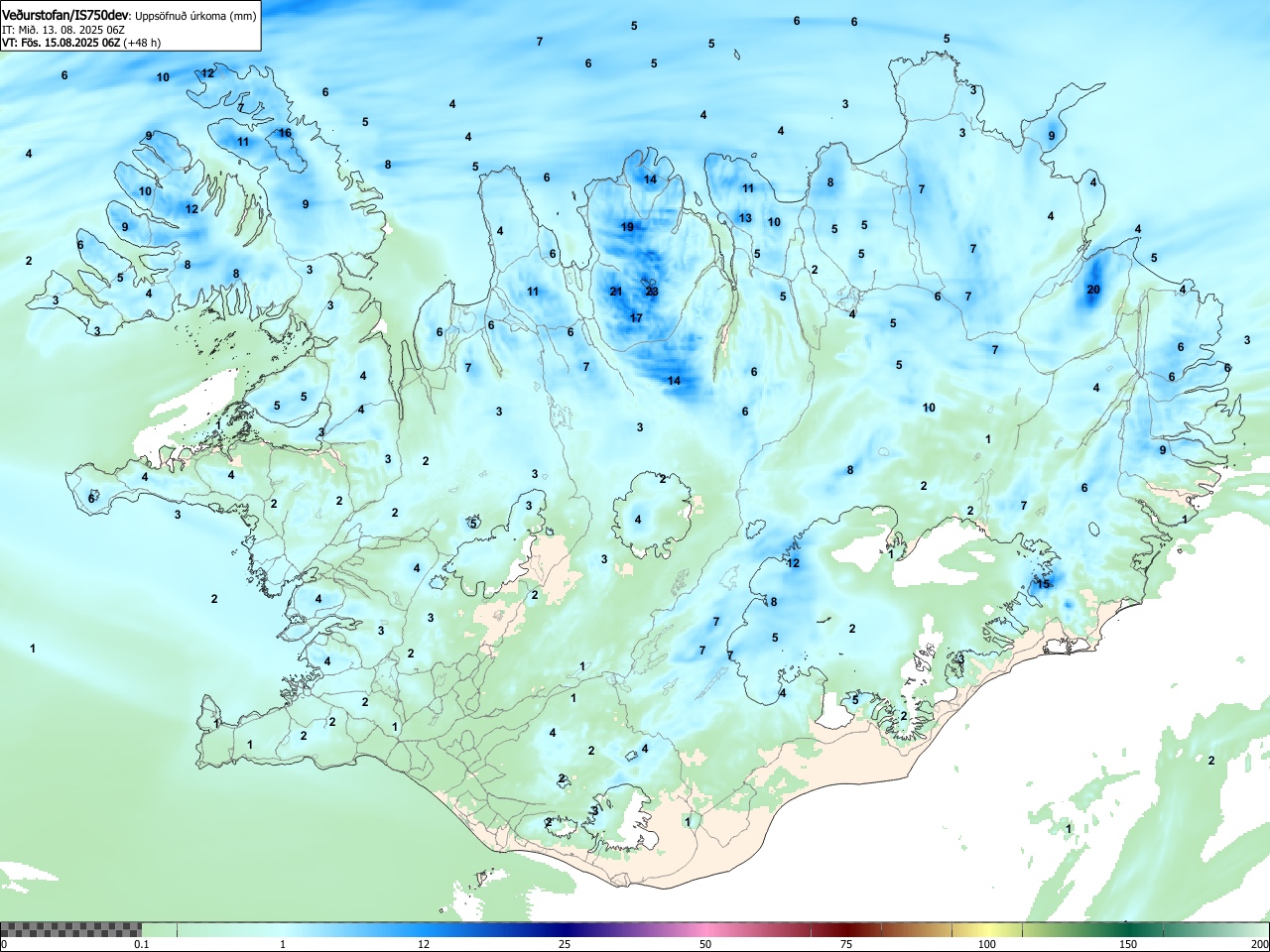Click the '25' label on the color scale
This screenshot has height=952, width=1270.
(x=565, y=944)
